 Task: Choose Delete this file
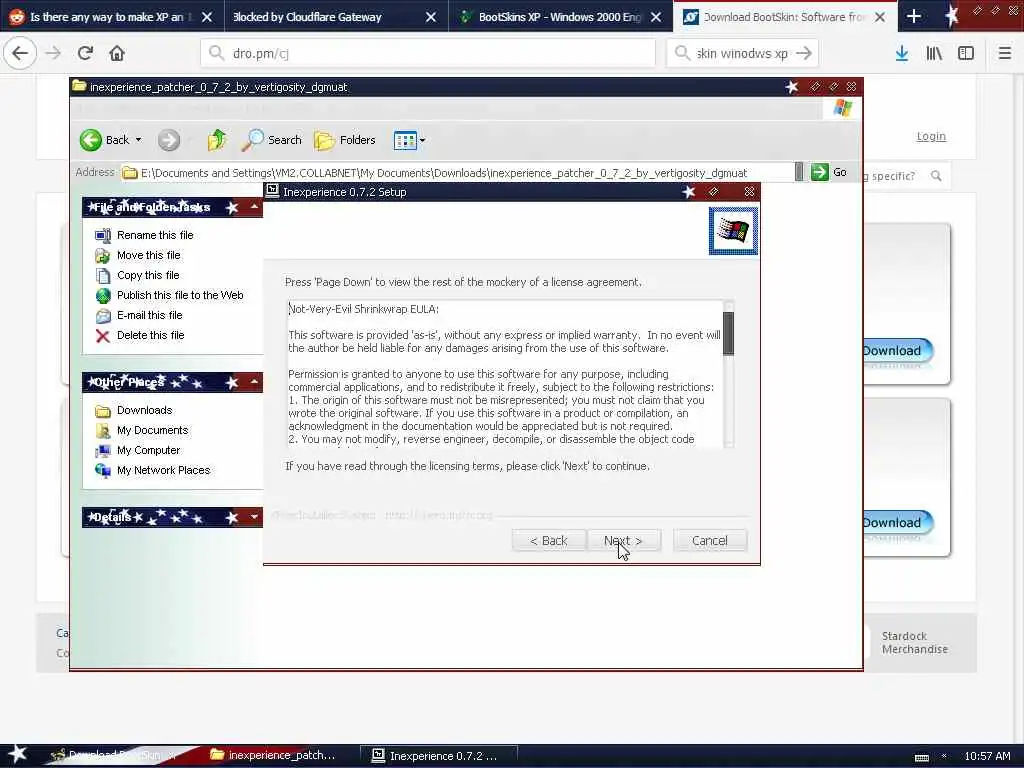pyautogui.click(x=150, y=335)
